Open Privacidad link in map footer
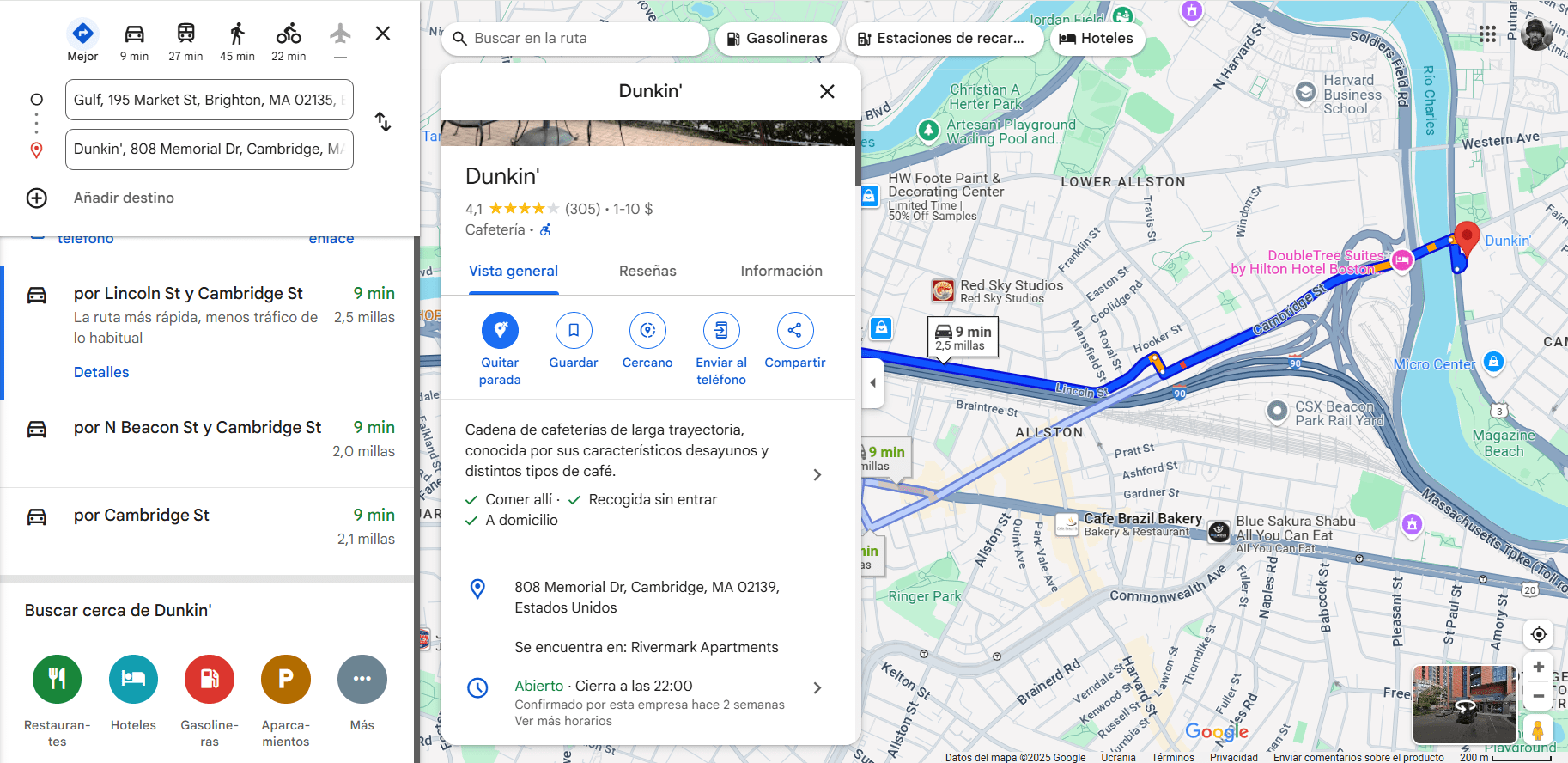 (1234, 757)
